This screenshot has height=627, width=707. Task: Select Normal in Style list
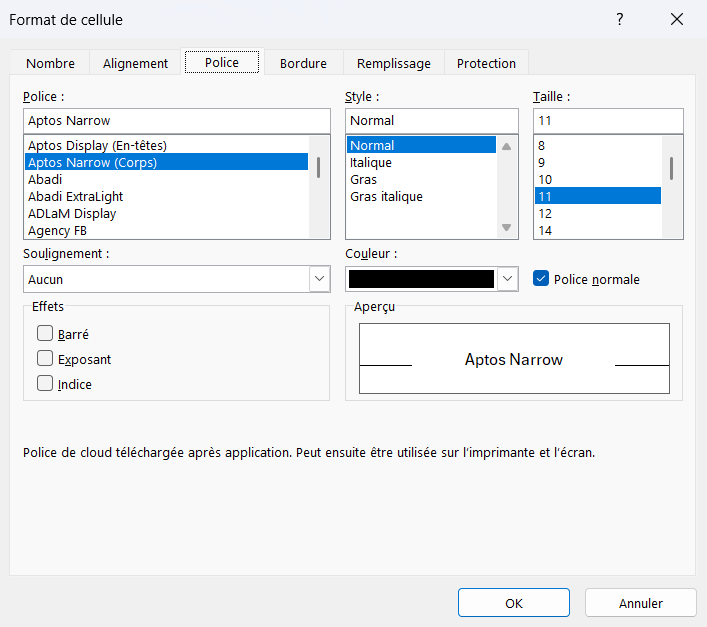click(421, 145)
